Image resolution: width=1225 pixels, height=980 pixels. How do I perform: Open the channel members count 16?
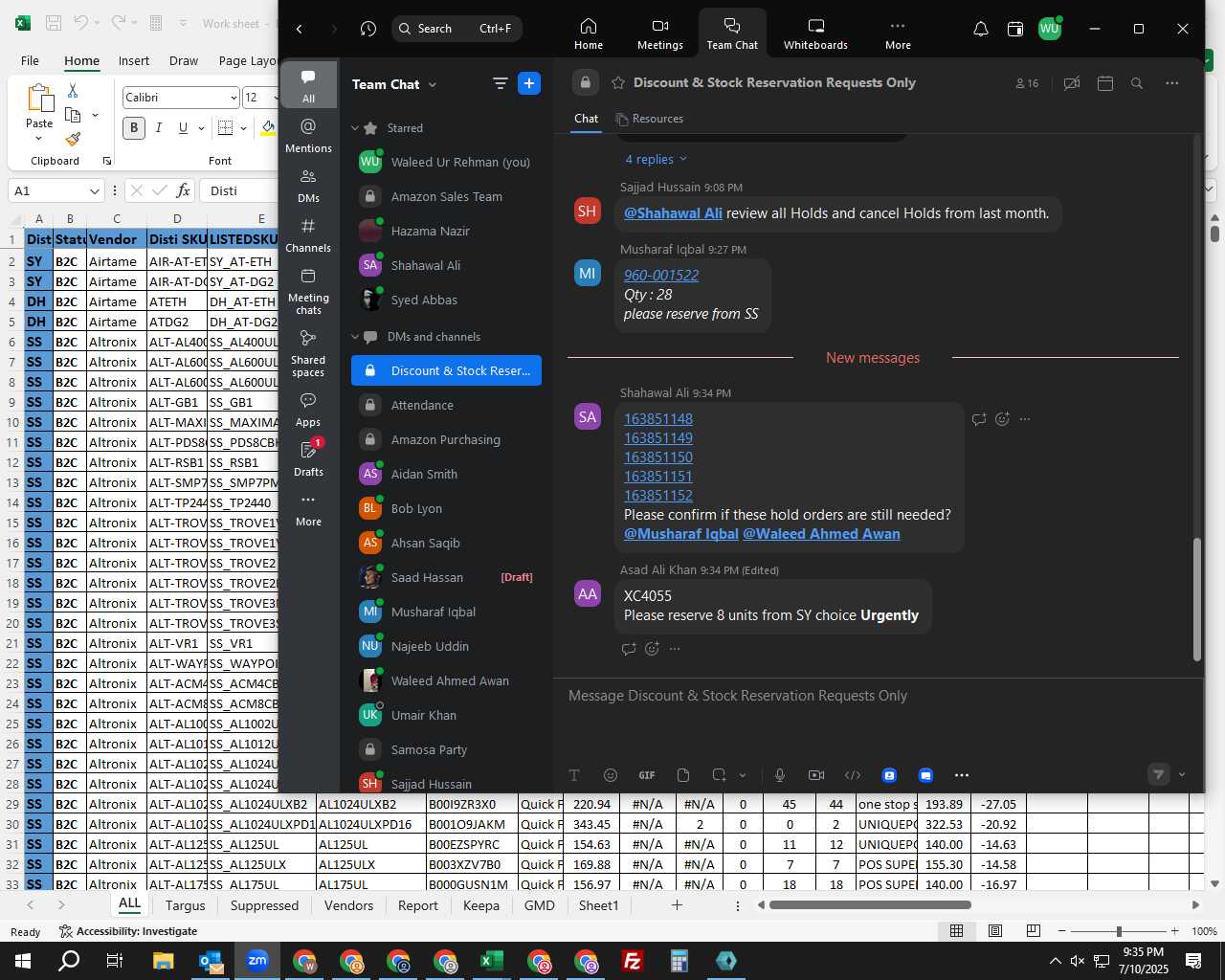tap(1027, 83)
